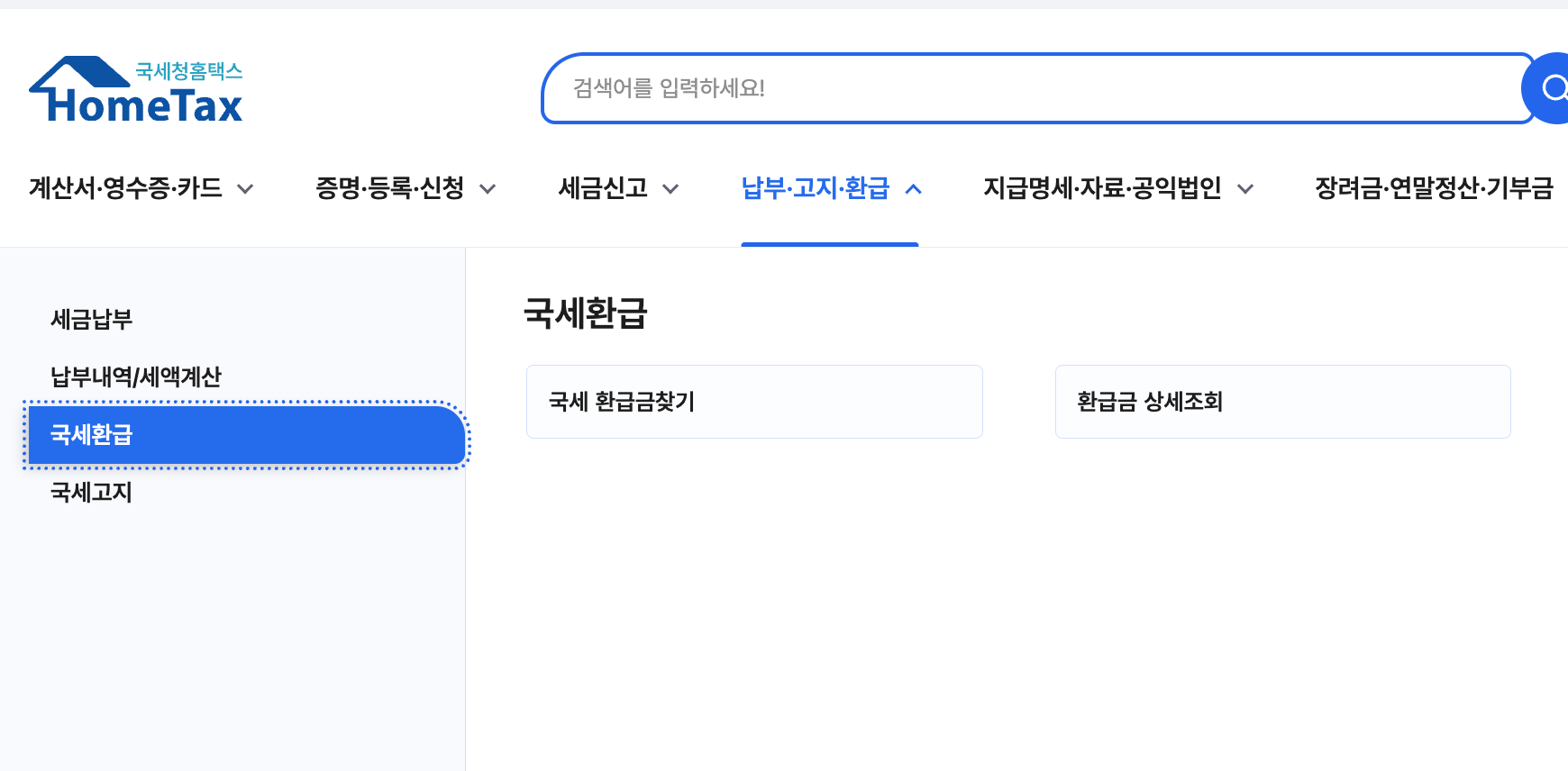This screenshot has width=1568, height=771.
Task: Click the blue underline below 납부·고지·환급
Action: pyautogui.click(x=829, y=241)
